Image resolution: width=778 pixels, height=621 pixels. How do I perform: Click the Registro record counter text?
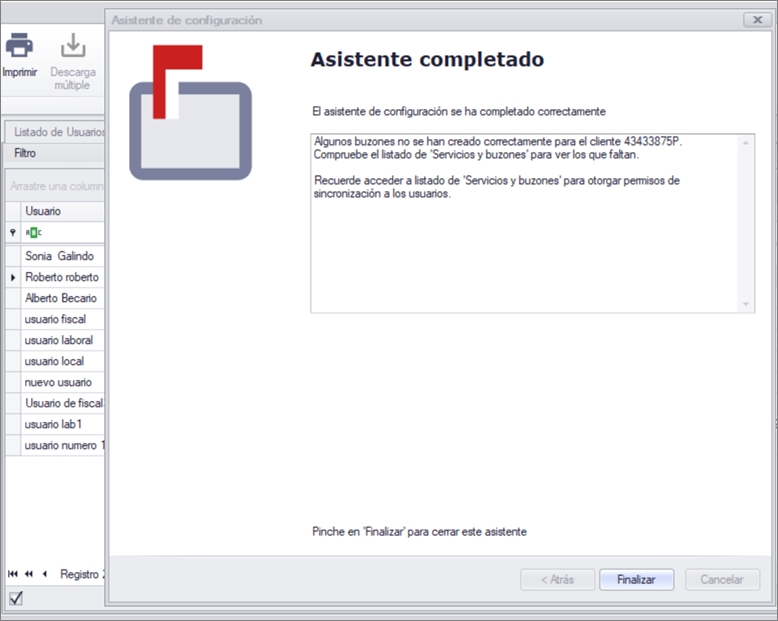click(x=82, y=574)
